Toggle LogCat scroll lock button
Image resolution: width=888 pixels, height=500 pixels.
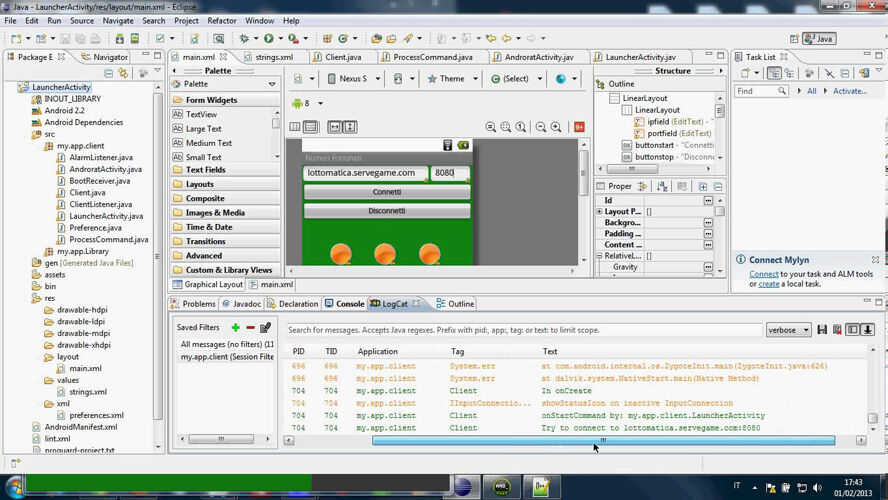pyautogui.click(x=868, y=330)
